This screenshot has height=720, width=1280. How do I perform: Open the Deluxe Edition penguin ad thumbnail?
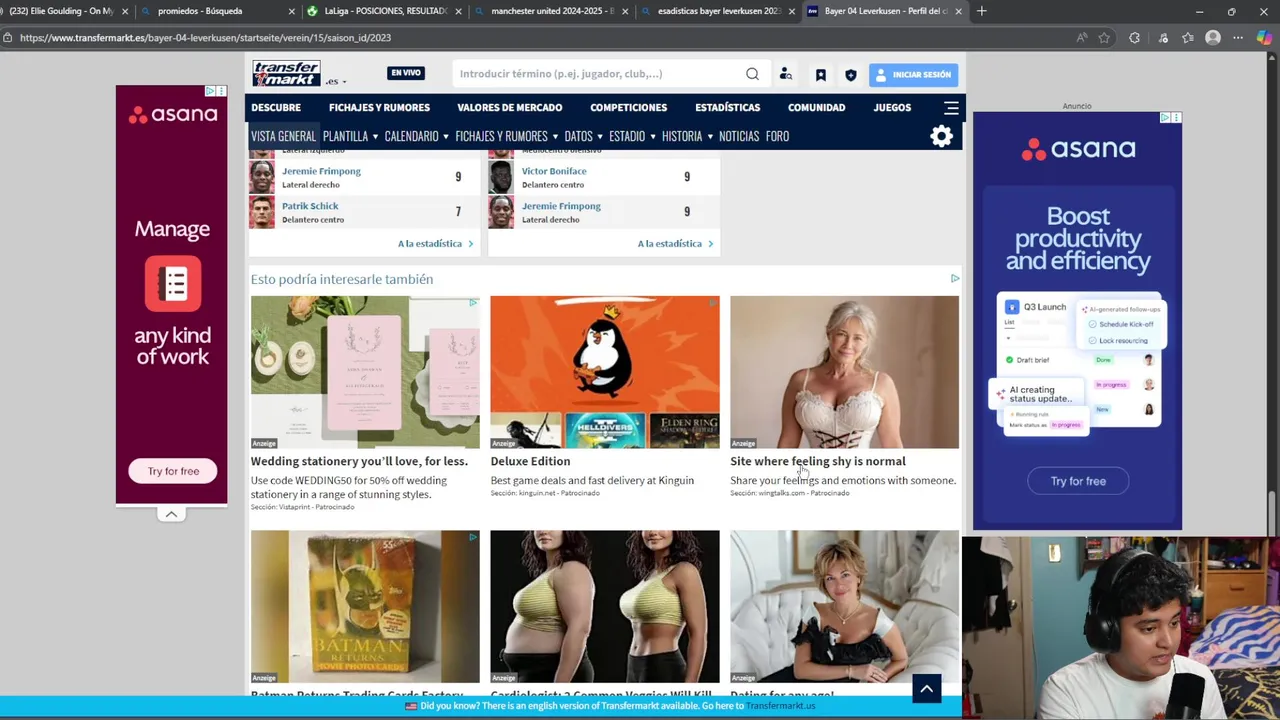[605, 372]
